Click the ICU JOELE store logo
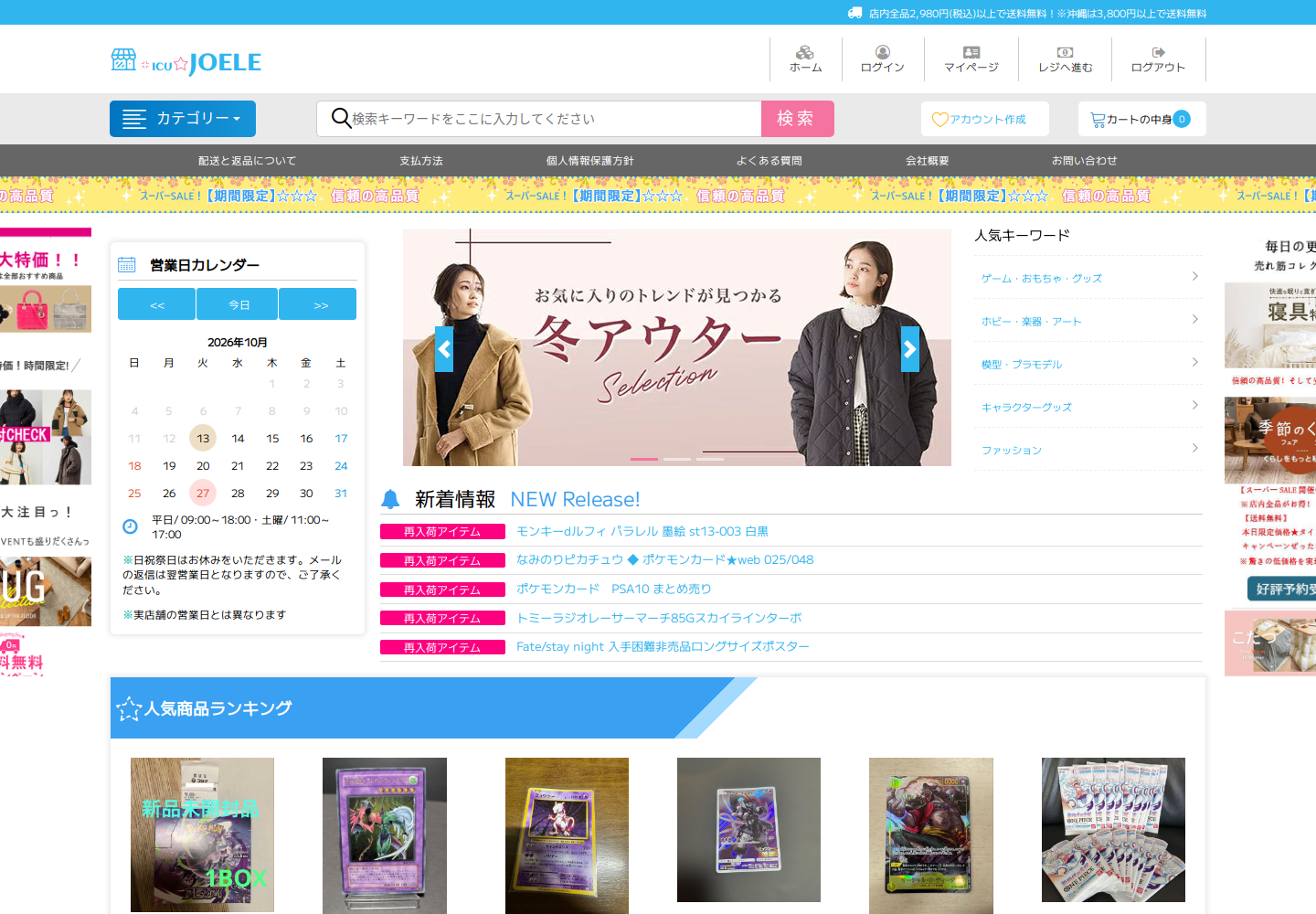 pos(186,62)
